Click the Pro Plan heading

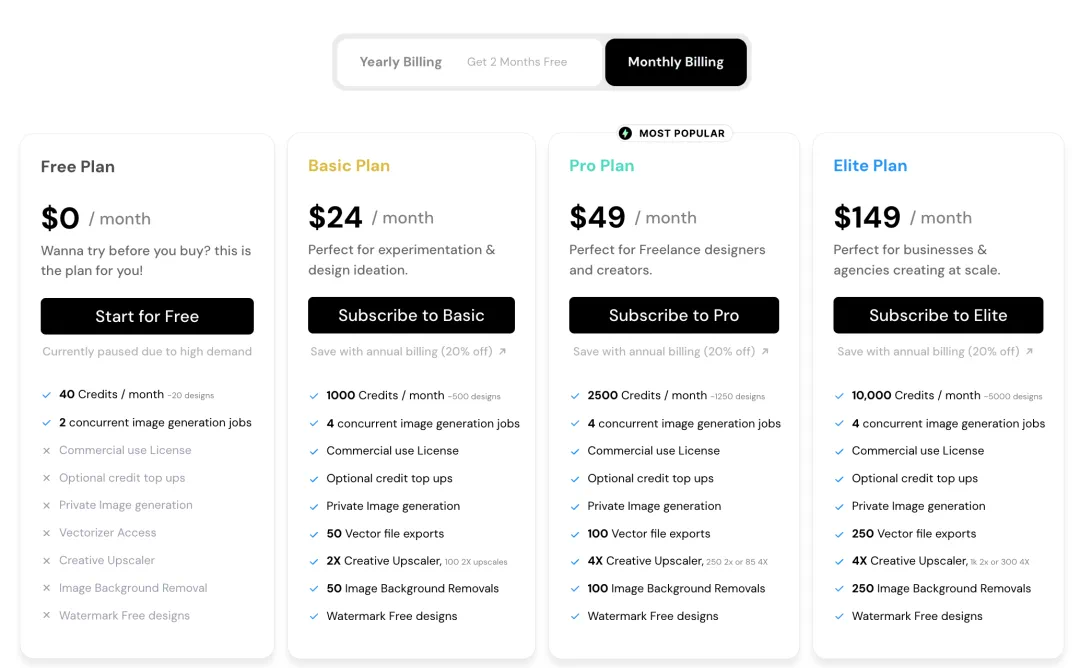click(601, 166)
